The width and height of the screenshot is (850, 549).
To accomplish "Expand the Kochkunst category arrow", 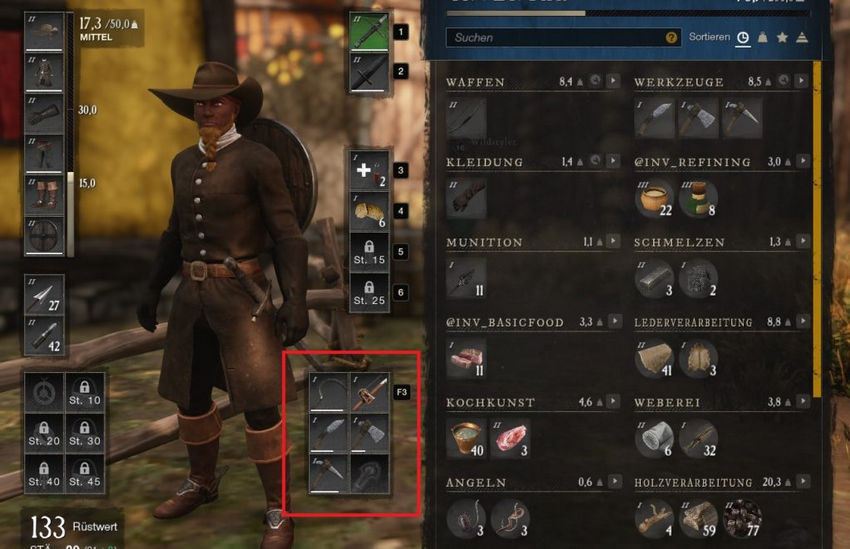I will [613, 402].
